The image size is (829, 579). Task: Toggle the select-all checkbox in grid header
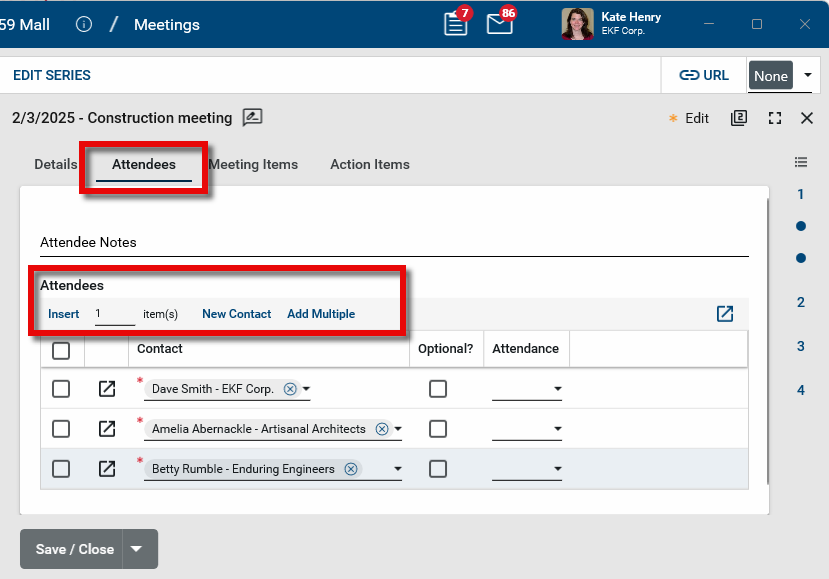click(x=61, y=350)
